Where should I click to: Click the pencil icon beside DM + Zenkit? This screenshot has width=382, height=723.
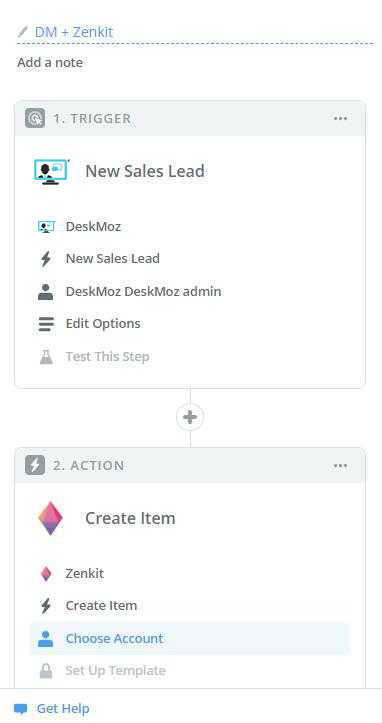pyautogui.click(x=22, y=32)
